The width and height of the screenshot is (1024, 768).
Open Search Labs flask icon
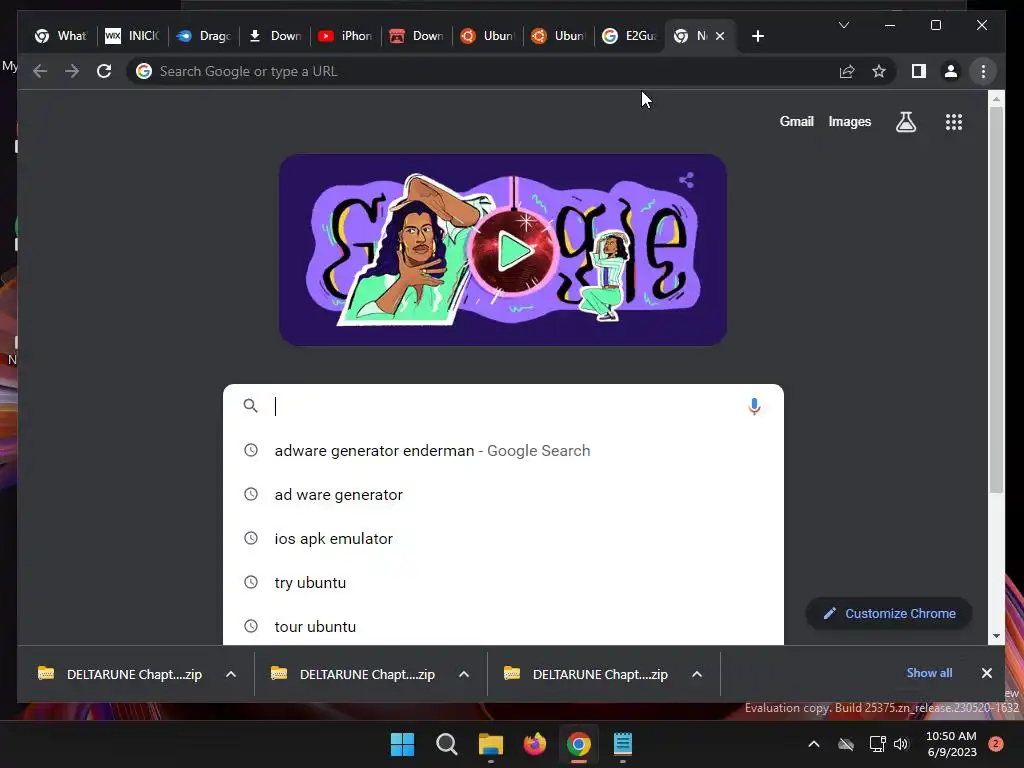tap(906, 121)
